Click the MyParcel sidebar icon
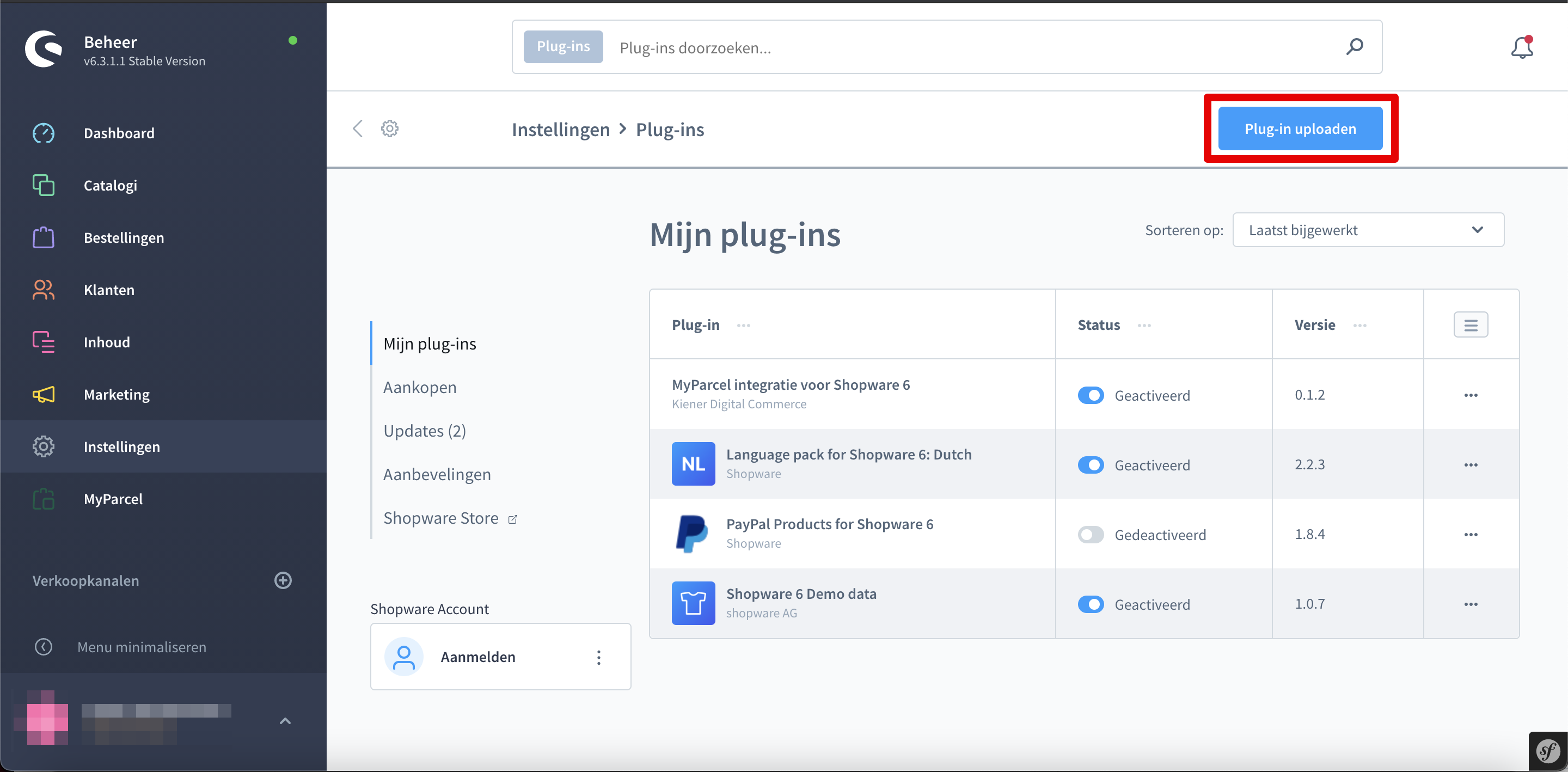 pos(43,499)
